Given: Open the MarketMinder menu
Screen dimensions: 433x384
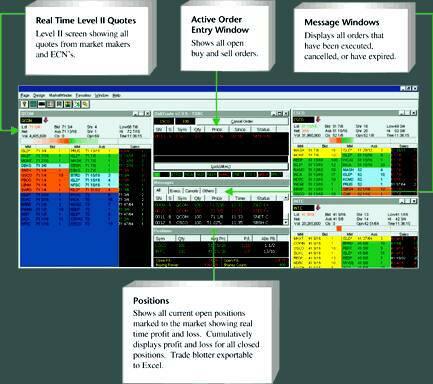Looking at the screenshot, I should click(x=60, y=95).
